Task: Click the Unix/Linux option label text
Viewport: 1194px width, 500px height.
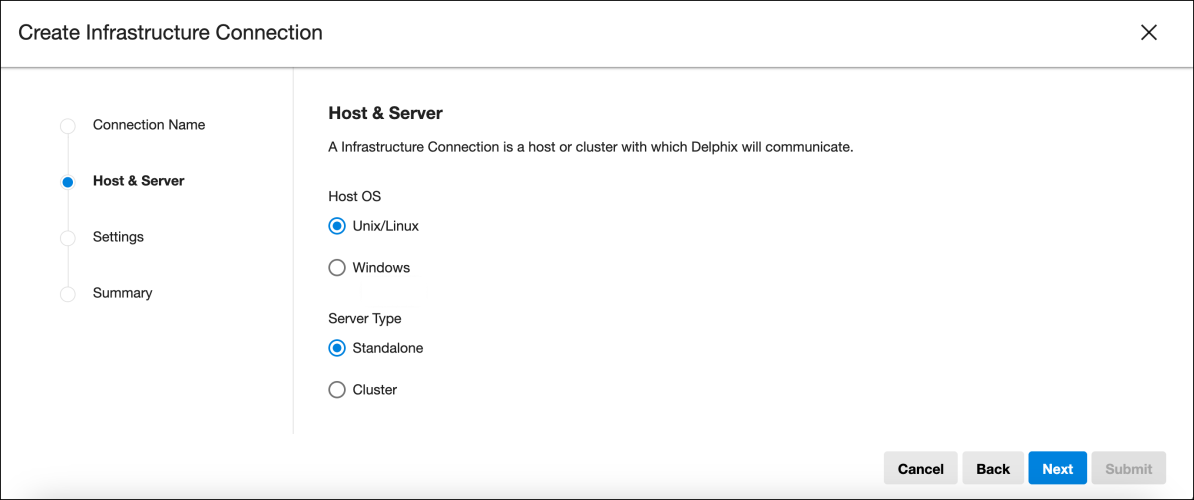Action: pos(385,226)
